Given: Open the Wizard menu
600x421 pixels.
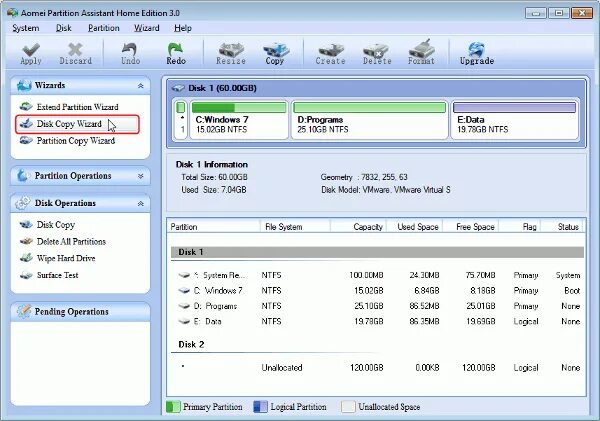Looking at the screenshot, I should pyautogui.click(x=147, y=28).
